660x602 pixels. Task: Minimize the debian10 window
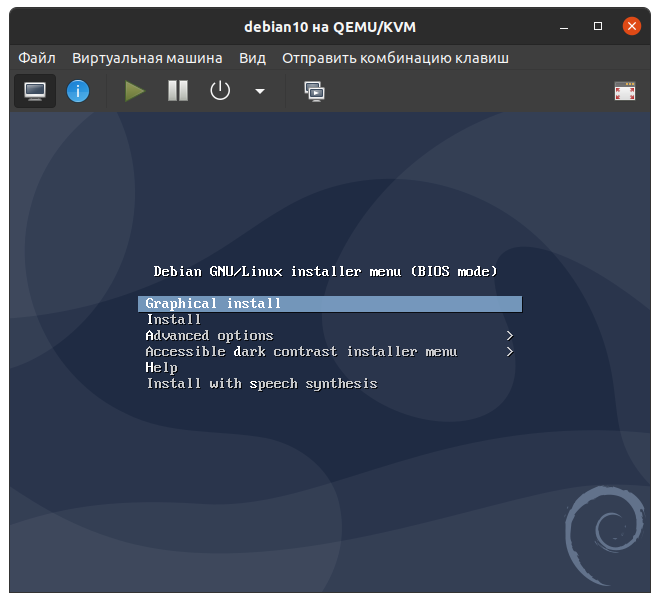564,27
